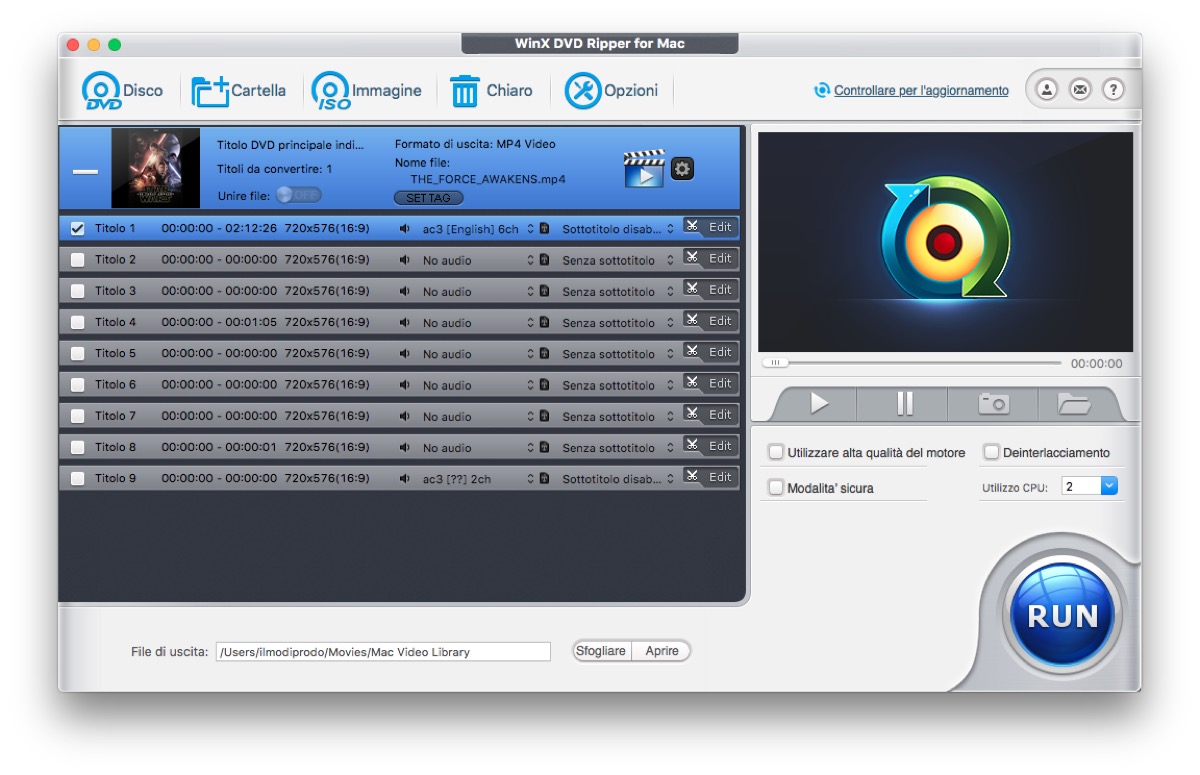Viewport: 1200px width, 775px height.
Task: Toggle the Unire file switch
Action: (x=299, y=195)
